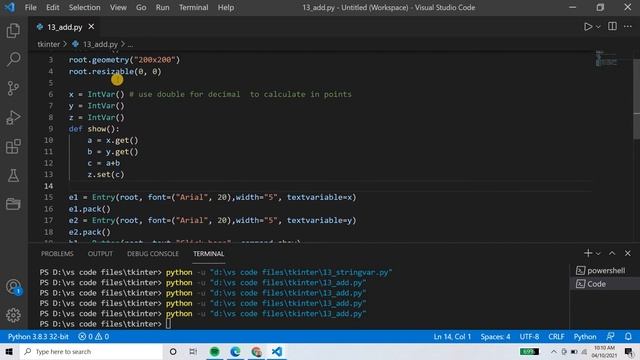Image resolution: width=640 pixels, height=360 pixels.
Task: Open Visual Studio Code taskbar icon
Action: coord(277,351)
